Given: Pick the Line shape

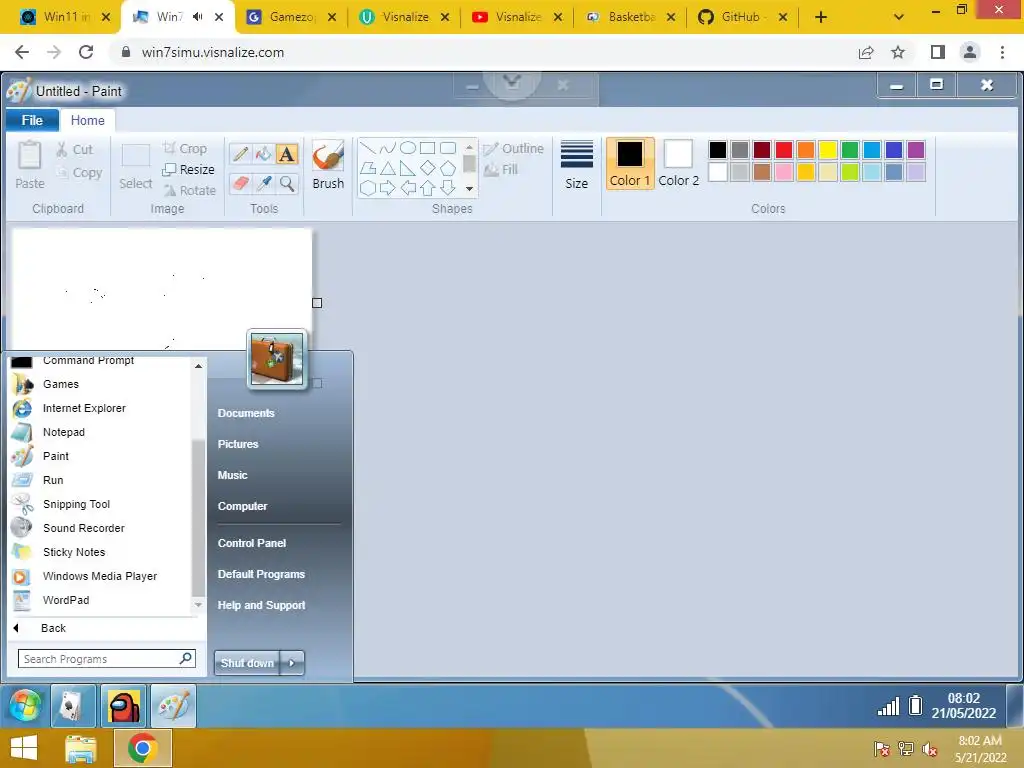Looking at the screenshot, I should click(x=368, y=148).
